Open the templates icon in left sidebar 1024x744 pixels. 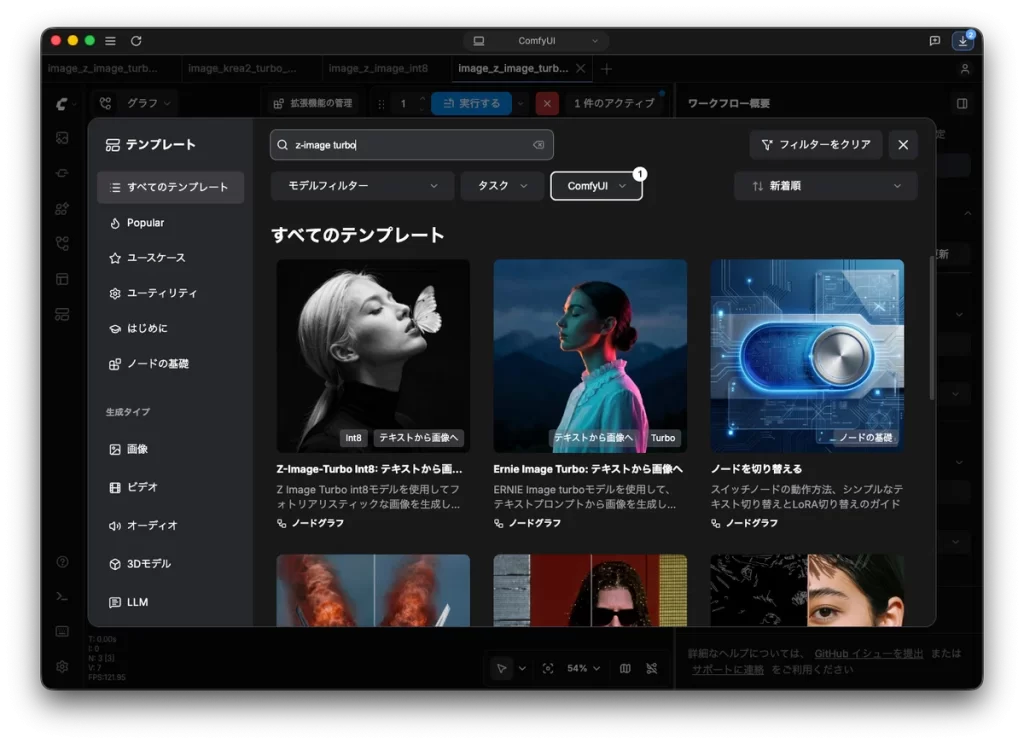tap(62, 314)
